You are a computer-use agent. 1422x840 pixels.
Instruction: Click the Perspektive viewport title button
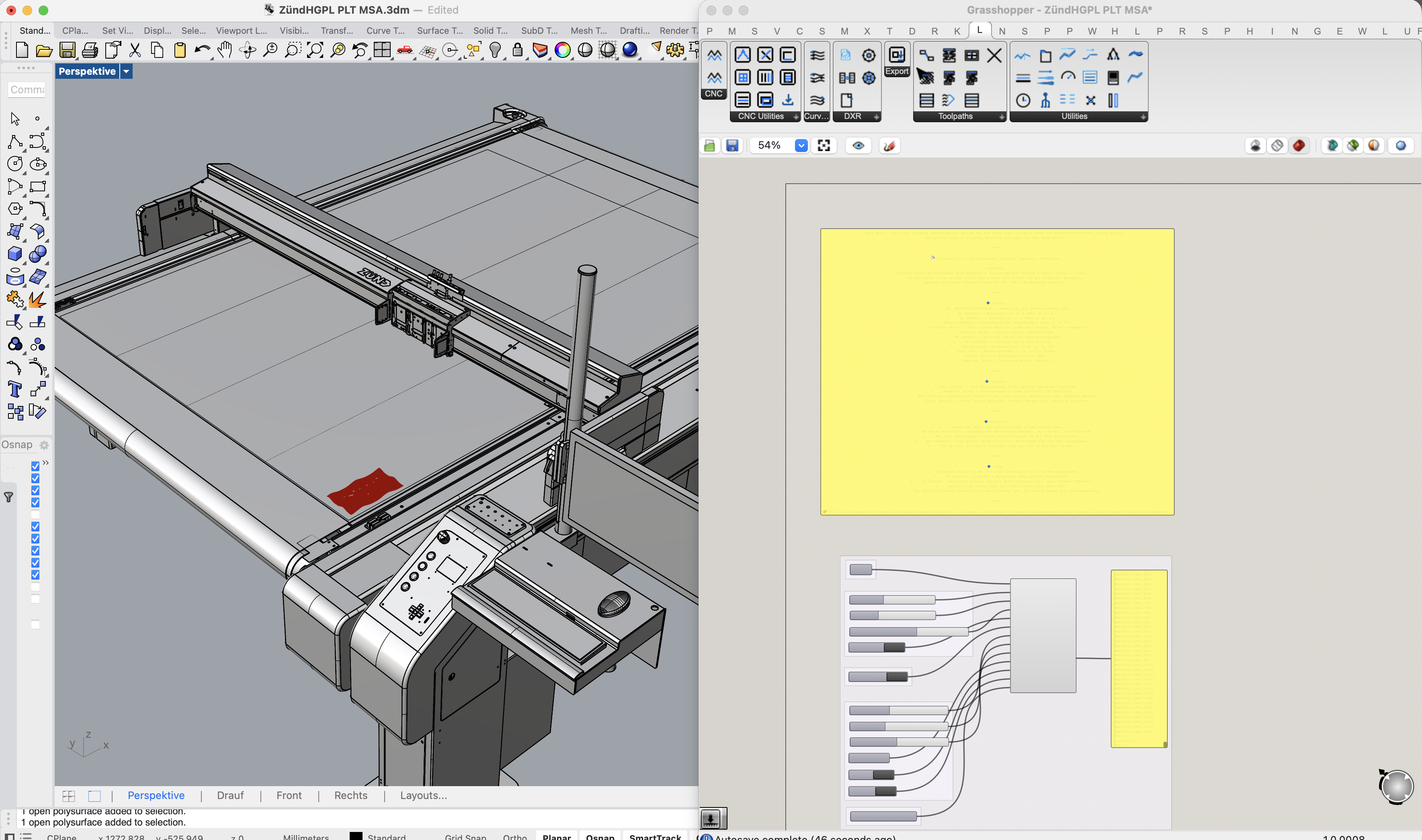pyautogui.click(x=87, y=71)
